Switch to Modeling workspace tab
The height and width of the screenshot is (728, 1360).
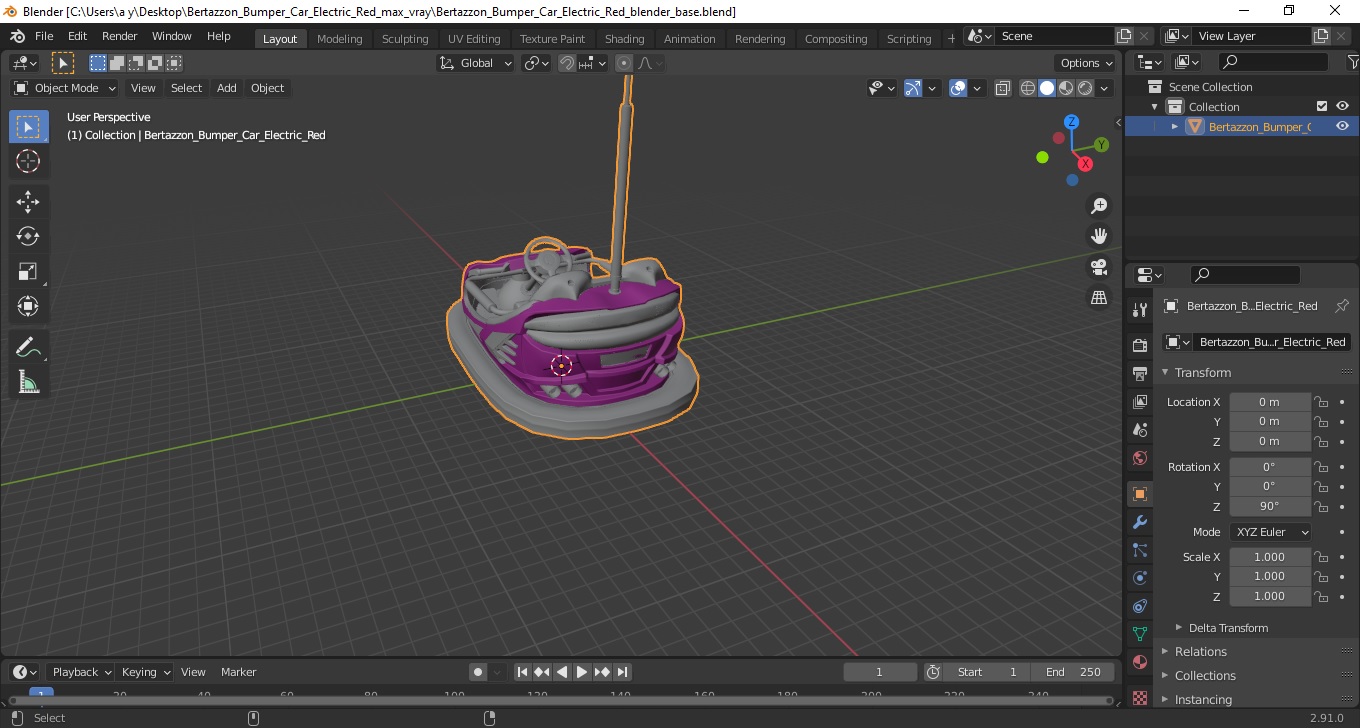click(340, 39)
